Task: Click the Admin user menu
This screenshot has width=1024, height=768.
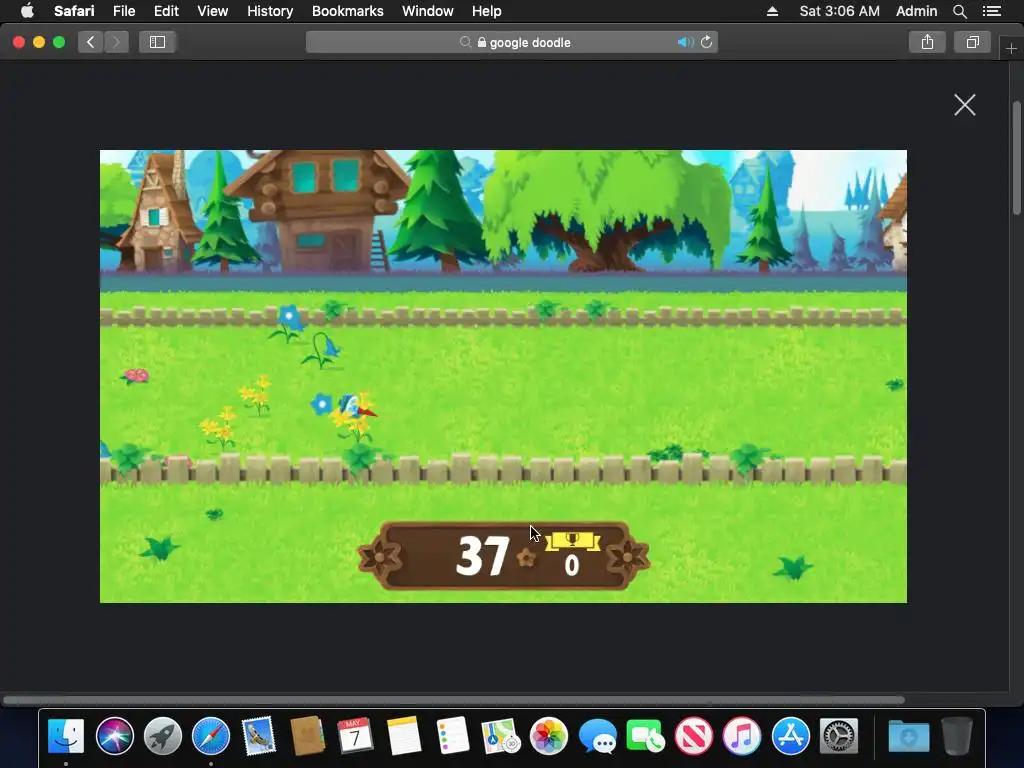Action: (x=916, y=11)
